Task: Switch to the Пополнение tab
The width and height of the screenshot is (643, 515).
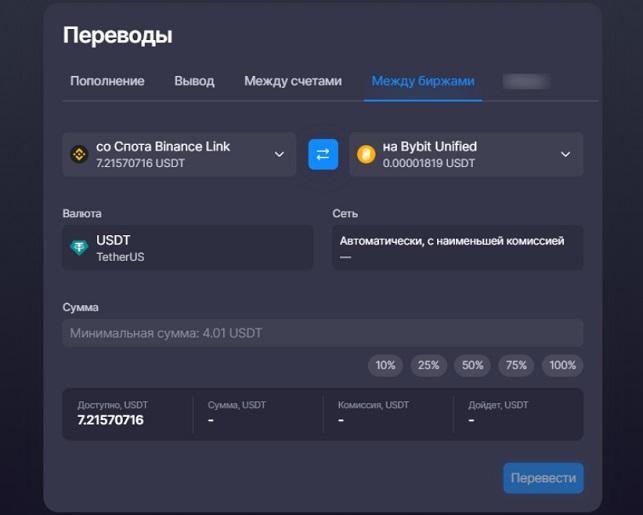Action: (x=107, y=81)
